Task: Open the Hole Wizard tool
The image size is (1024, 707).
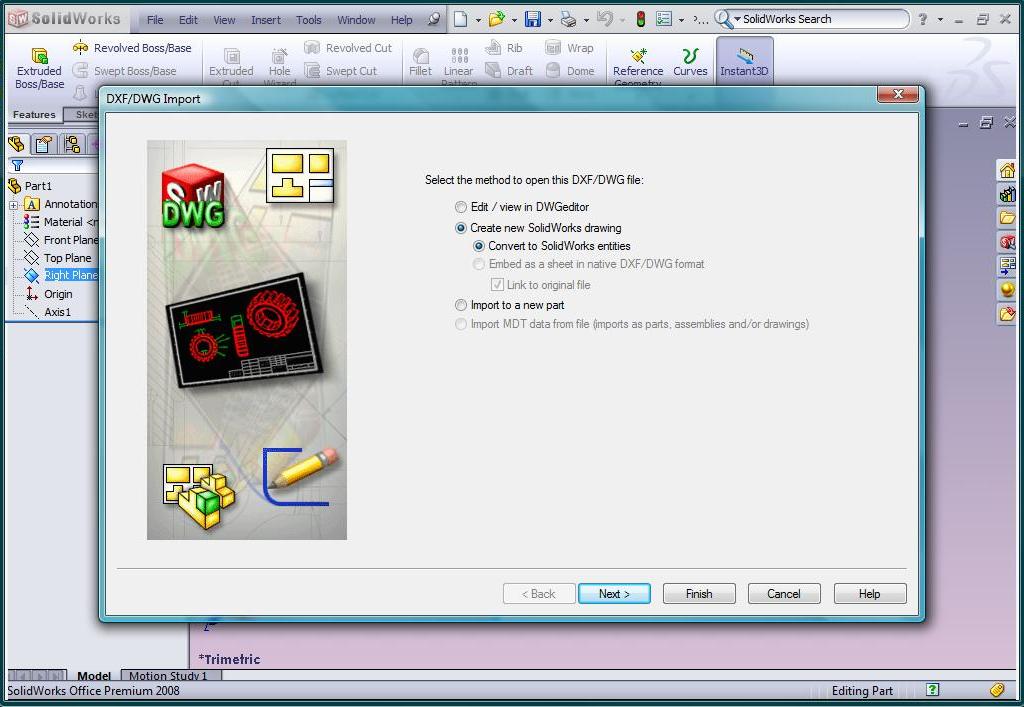Action: click(280, 68)
